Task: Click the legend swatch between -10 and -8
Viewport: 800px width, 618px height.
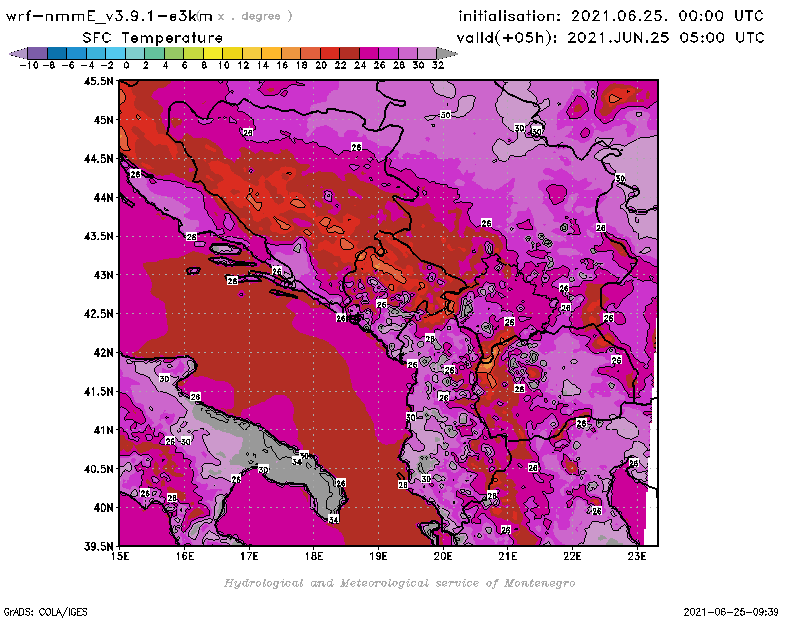Action: coord(38,53)
